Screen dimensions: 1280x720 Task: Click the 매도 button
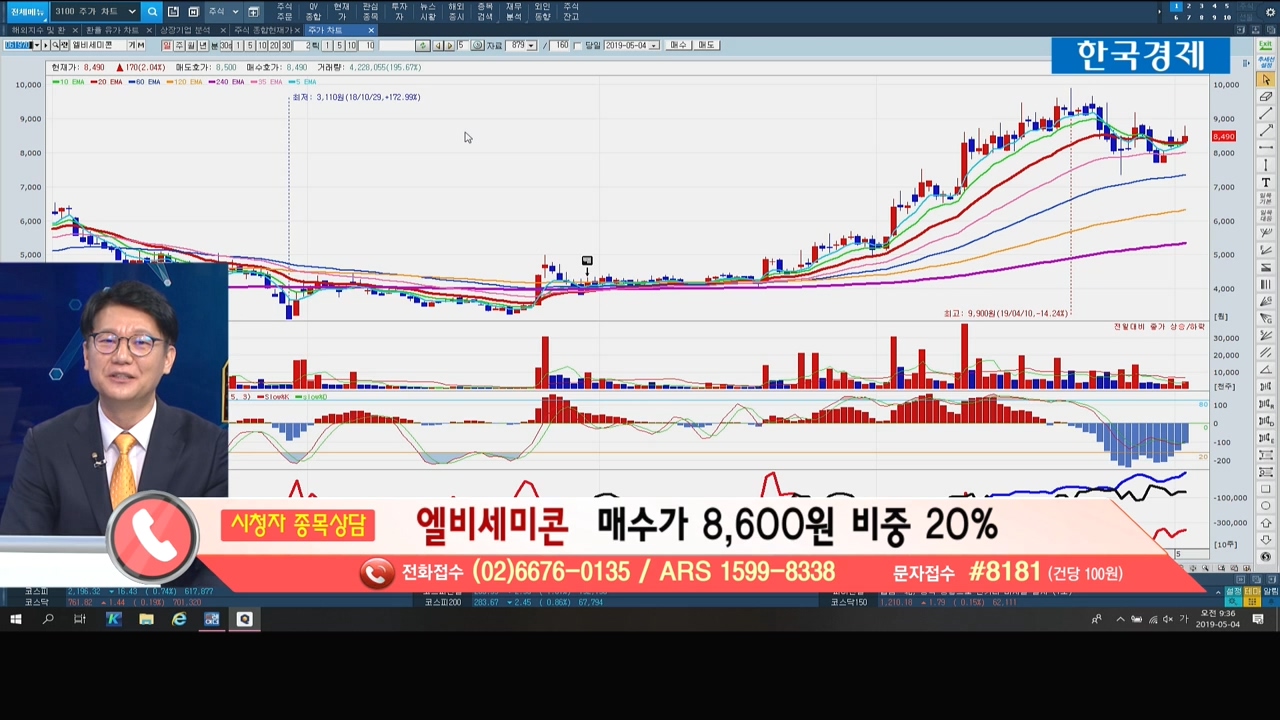click(x=707, y=46)
